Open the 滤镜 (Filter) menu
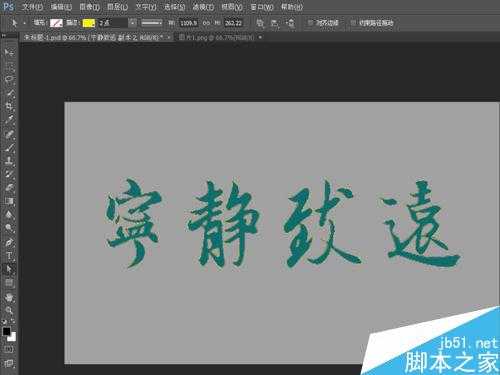This screenshot has height=375, width=500. [203, 7]
